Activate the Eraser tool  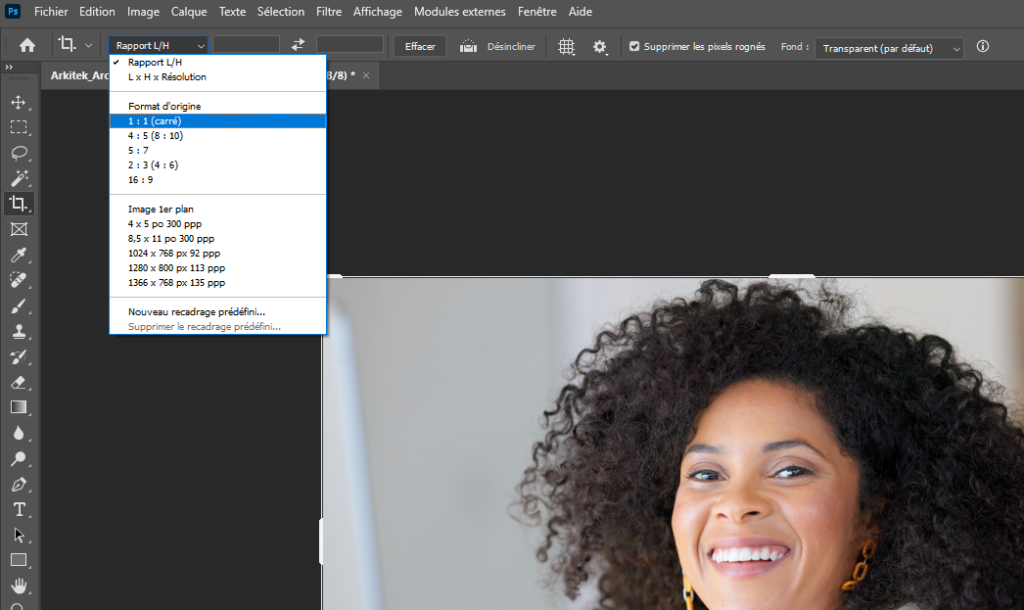(x=18, y=382)
